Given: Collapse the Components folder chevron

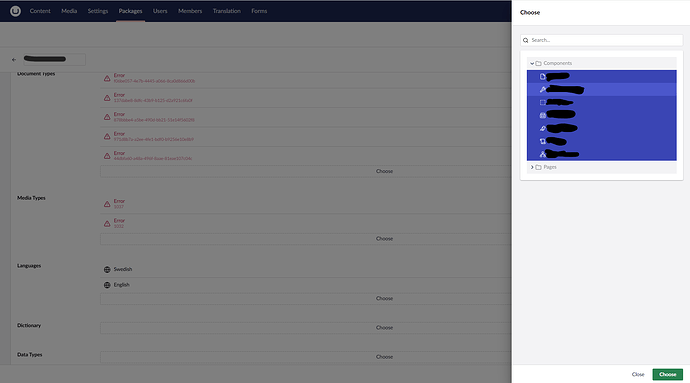Looking at the screenshot, I should tap(532, 63).
